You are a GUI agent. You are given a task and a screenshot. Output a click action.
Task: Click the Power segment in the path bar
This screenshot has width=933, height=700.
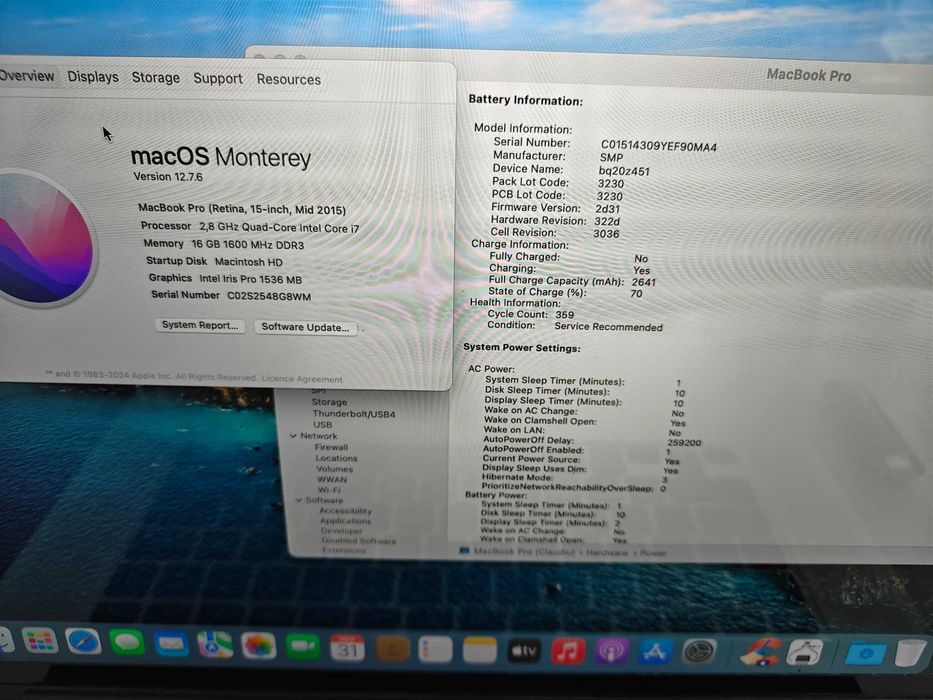653,553
